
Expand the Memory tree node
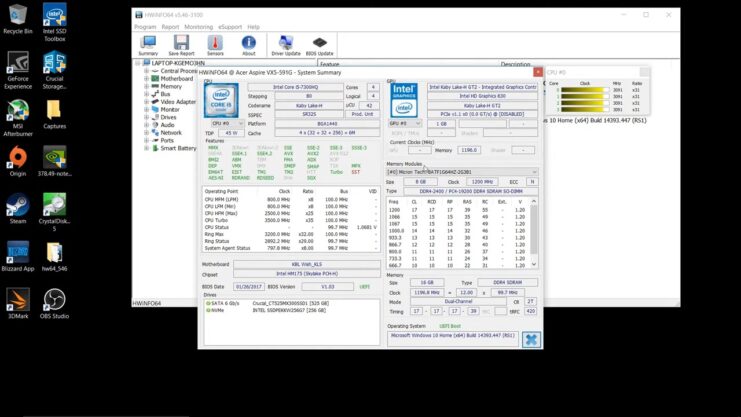(x=146, y=87)
